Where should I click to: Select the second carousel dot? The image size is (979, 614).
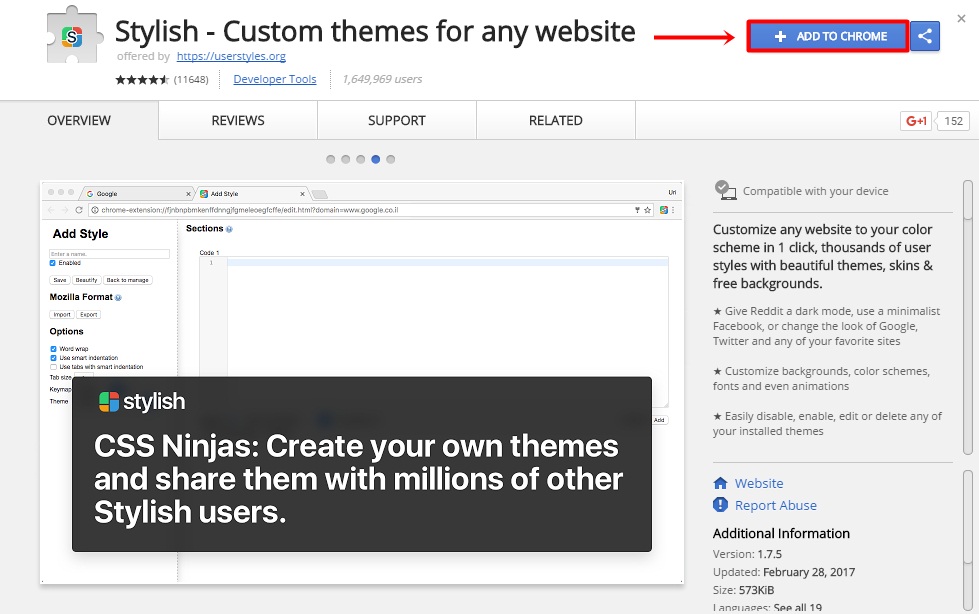click(345, 158)
